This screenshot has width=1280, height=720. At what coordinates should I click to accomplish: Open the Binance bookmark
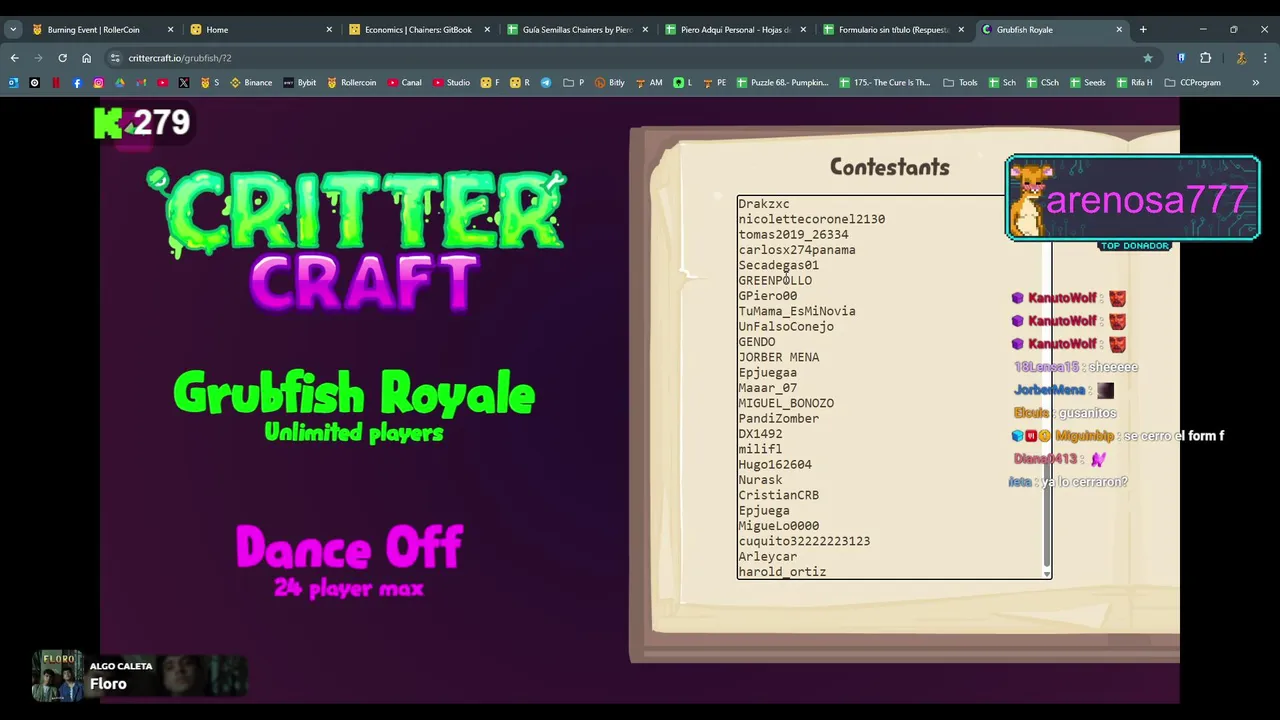click(251, 82)
